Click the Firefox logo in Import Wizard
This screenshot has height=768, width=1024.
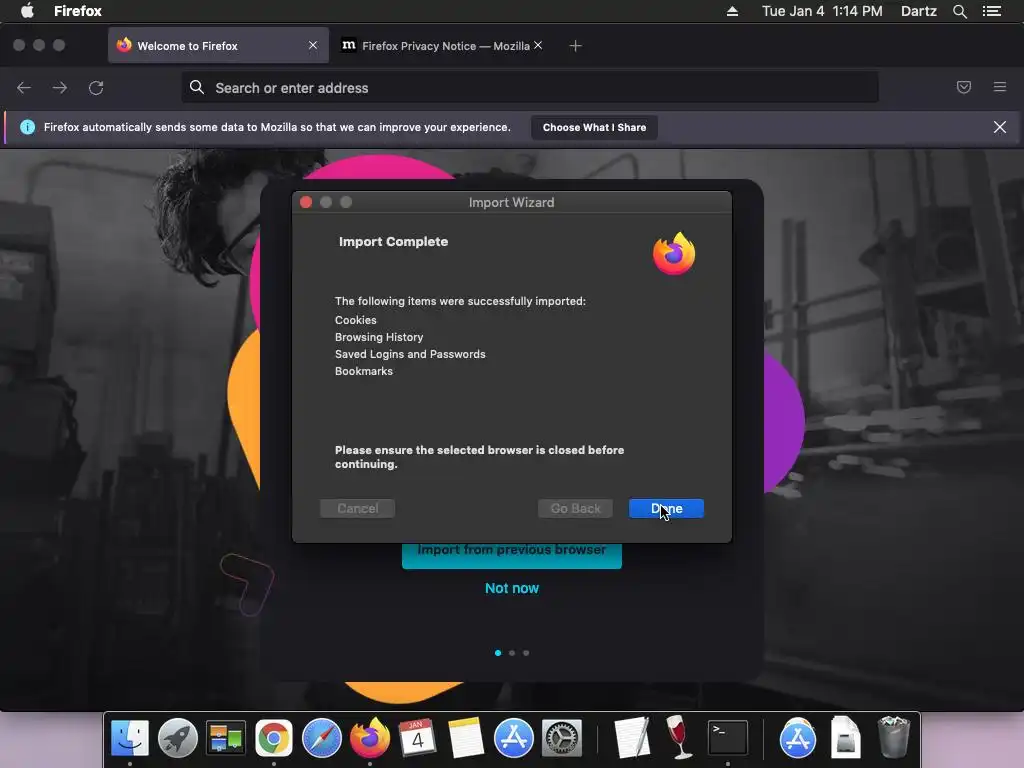tap(674, 254)
